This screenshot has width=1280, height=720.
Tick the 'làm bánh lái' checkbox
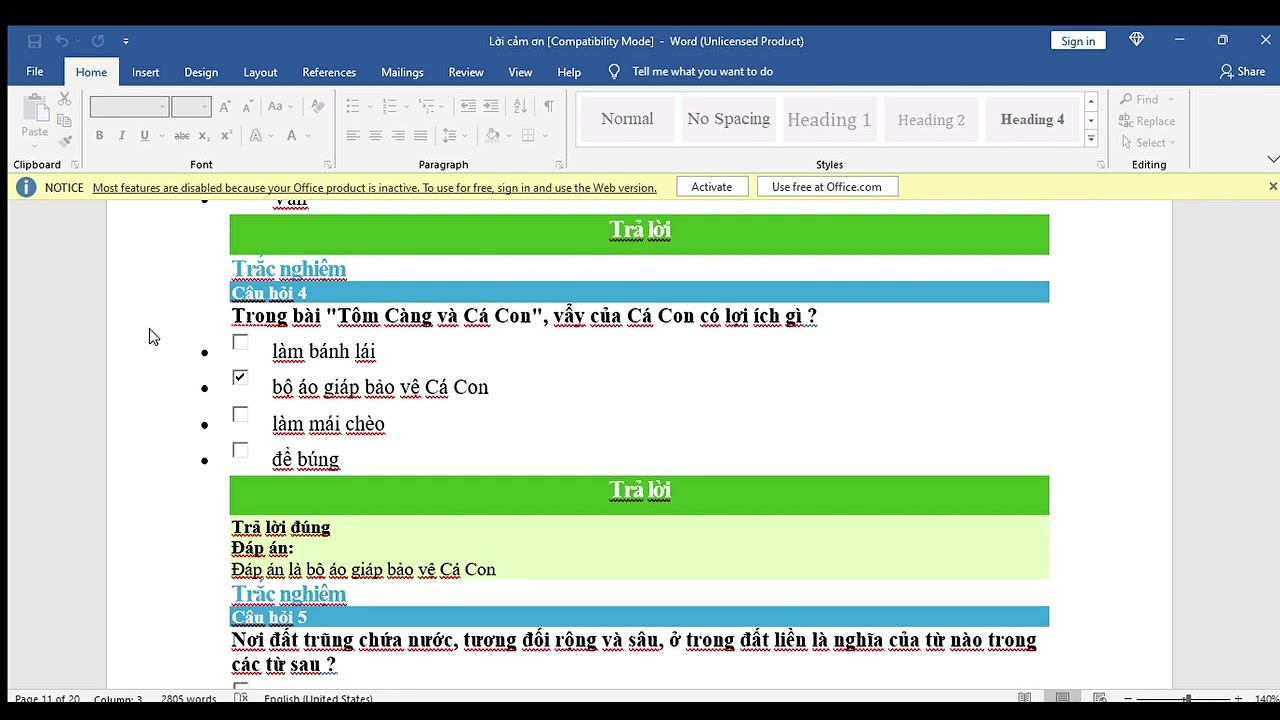[x=240, y=342]
